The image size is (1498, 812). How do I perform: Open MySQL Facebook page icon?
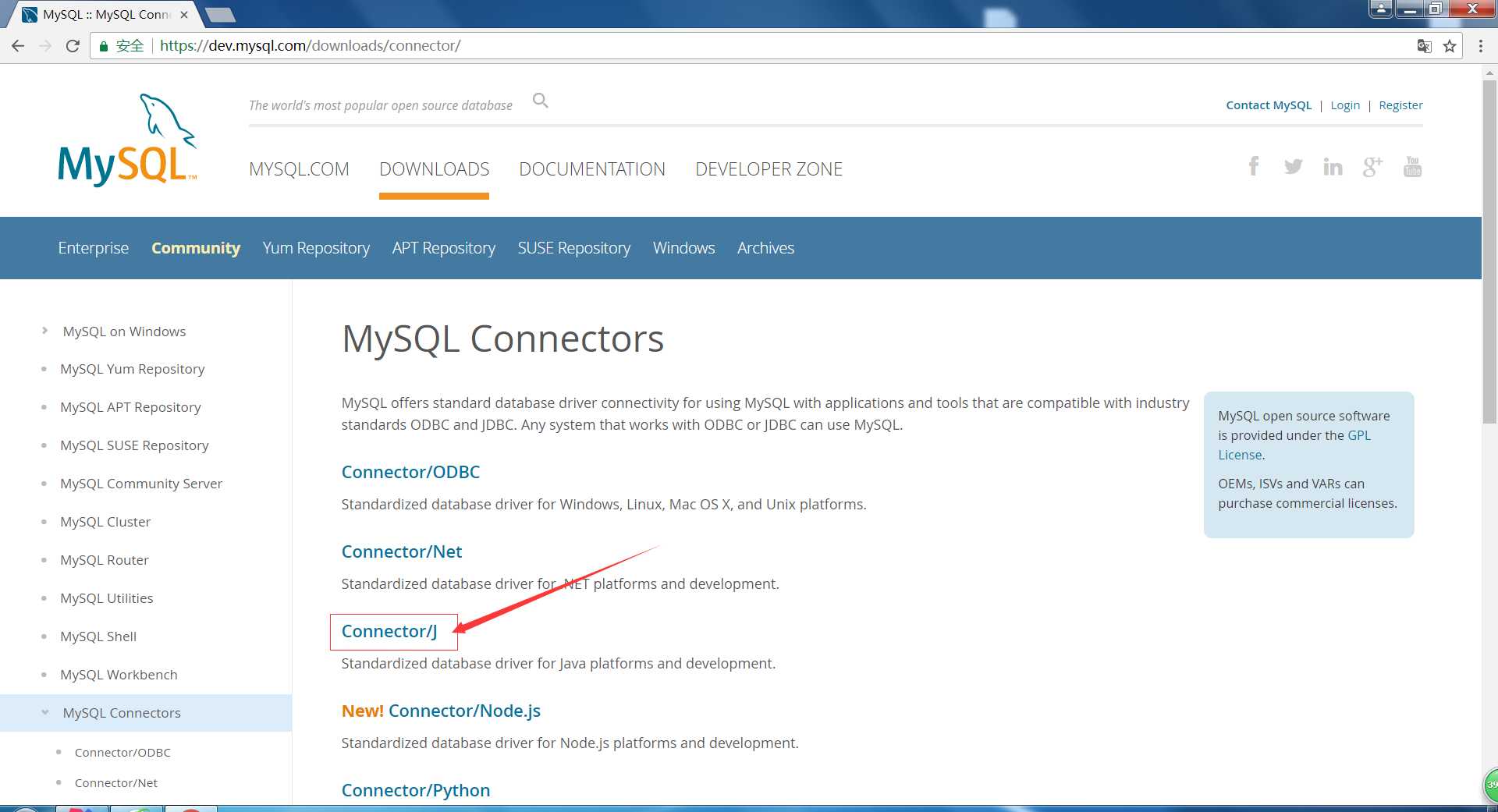(x=1253, y=166)
